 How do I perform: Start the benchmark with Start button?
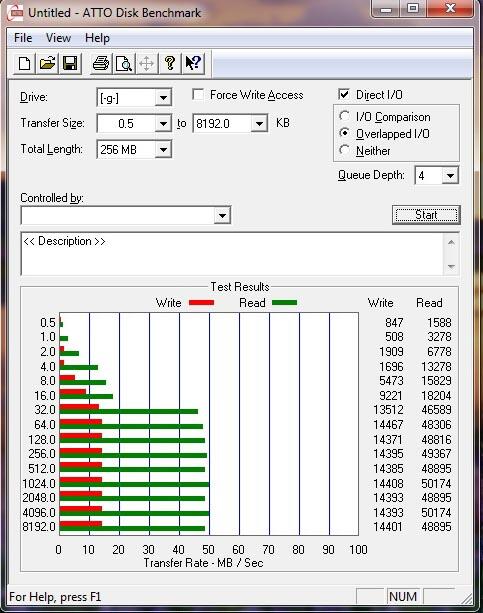point(426,215)
